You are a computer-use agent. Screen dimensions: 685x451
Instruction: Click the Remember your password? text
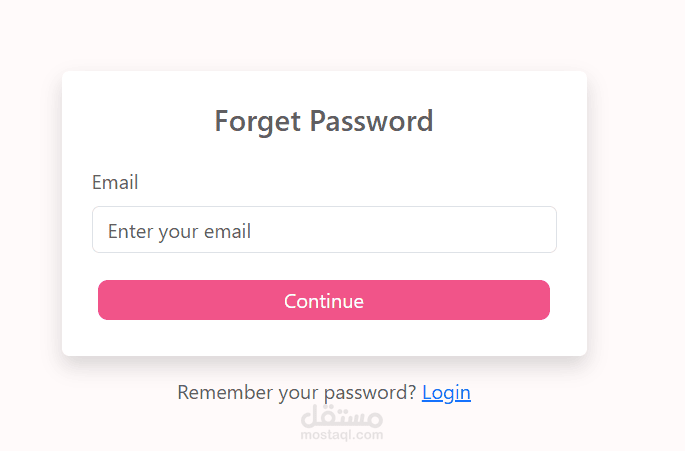297,392
